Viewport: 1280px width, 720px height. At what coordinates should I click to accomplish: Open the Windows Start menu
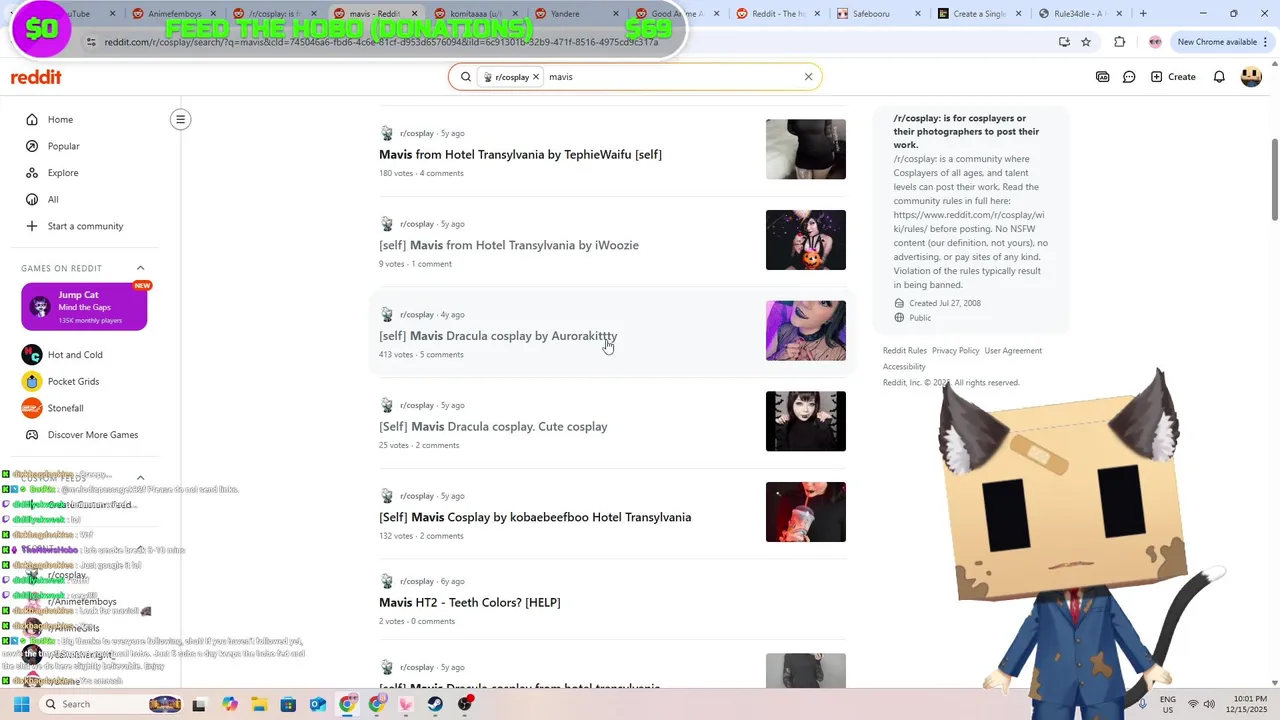21,704
